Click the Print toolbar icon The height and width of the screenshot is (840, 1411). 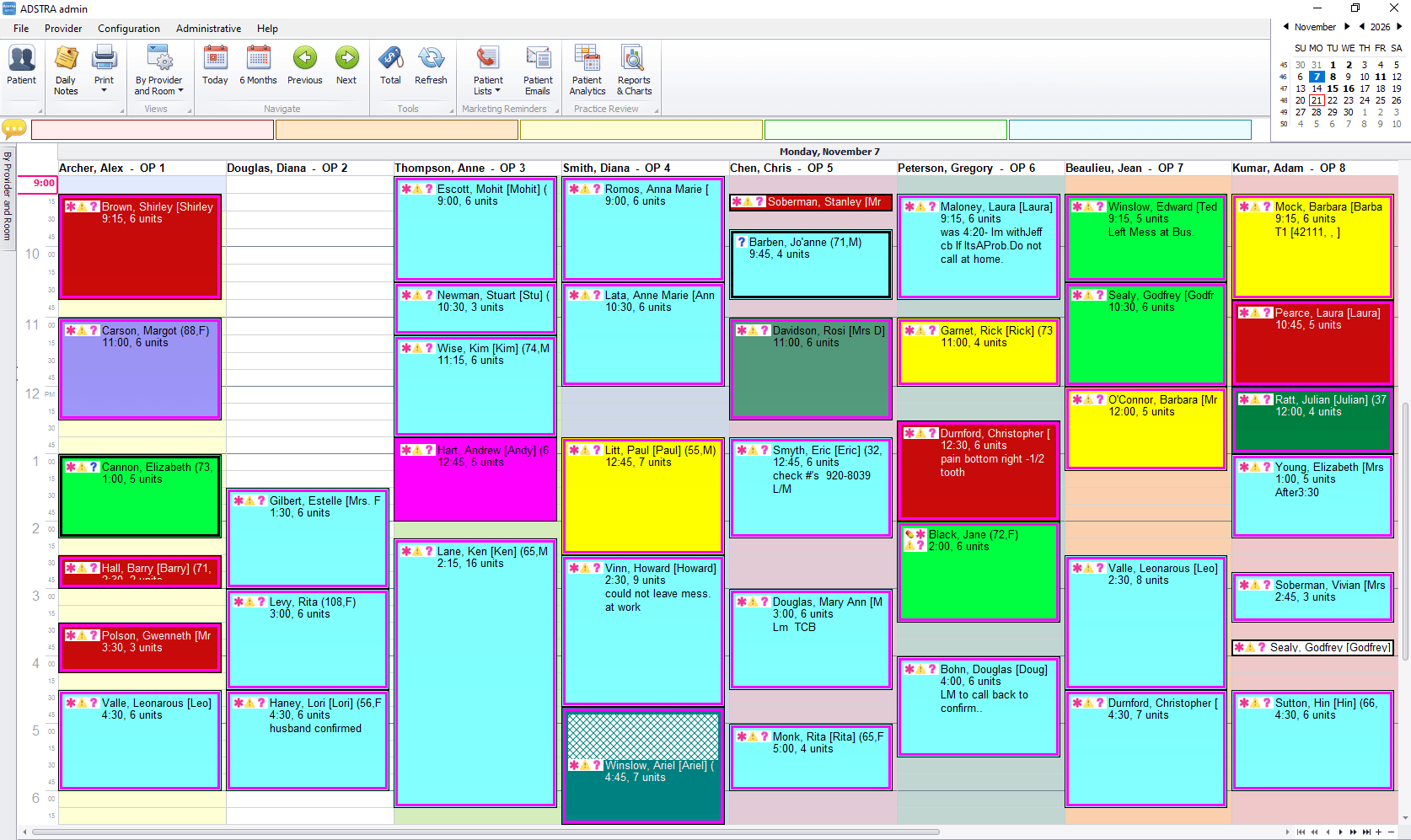click(104, 64)
